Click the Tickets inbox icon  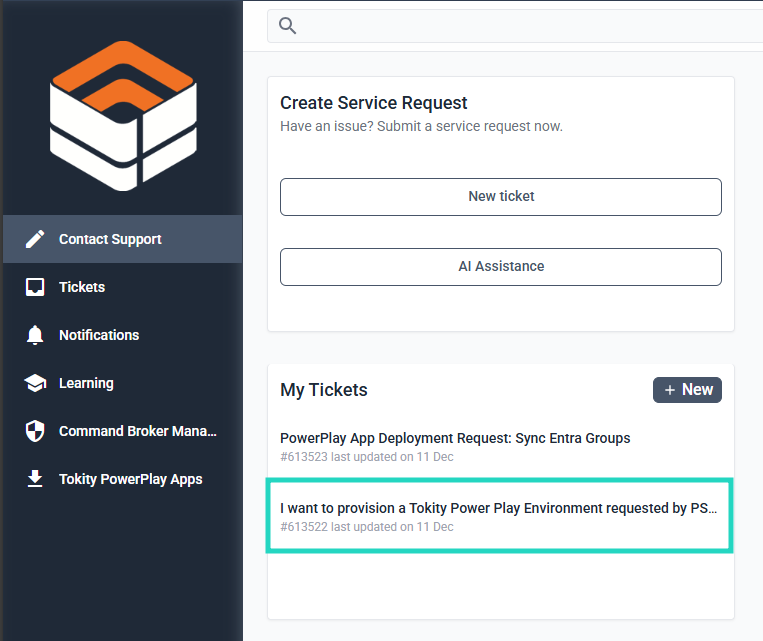tap(35, 287)
